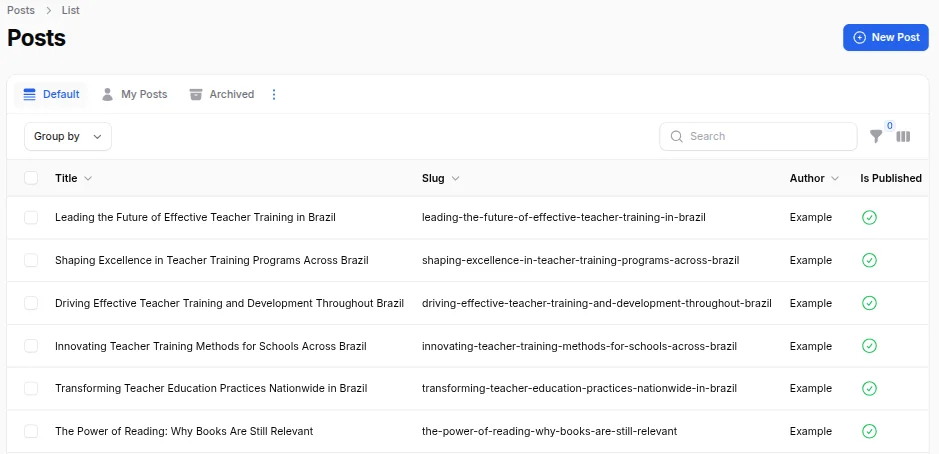Open post Leading the Future of Effective Teacher Training in Brazil
Viewport: 939px width, 454px height.
click(195, 217)
